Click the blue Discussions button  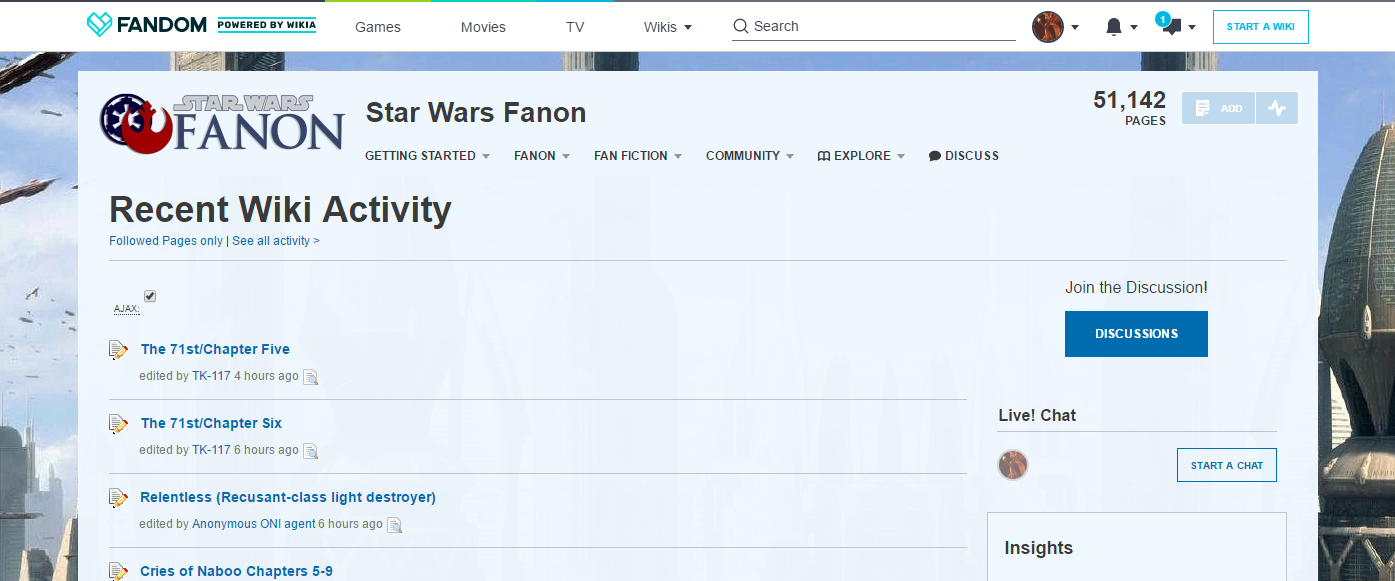point(1136,334)
